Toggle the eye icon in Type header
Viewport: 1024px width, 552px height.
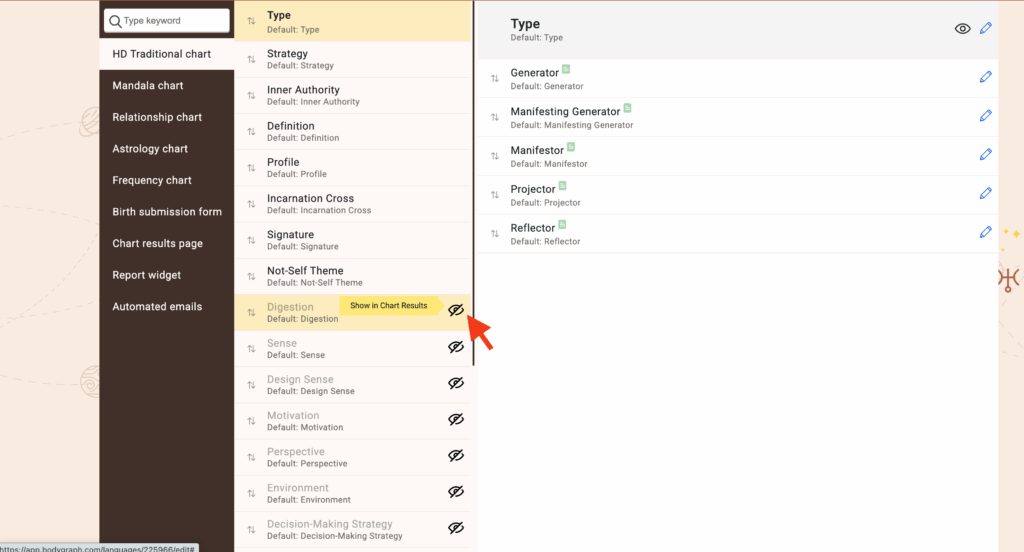[x=962, y=29]
